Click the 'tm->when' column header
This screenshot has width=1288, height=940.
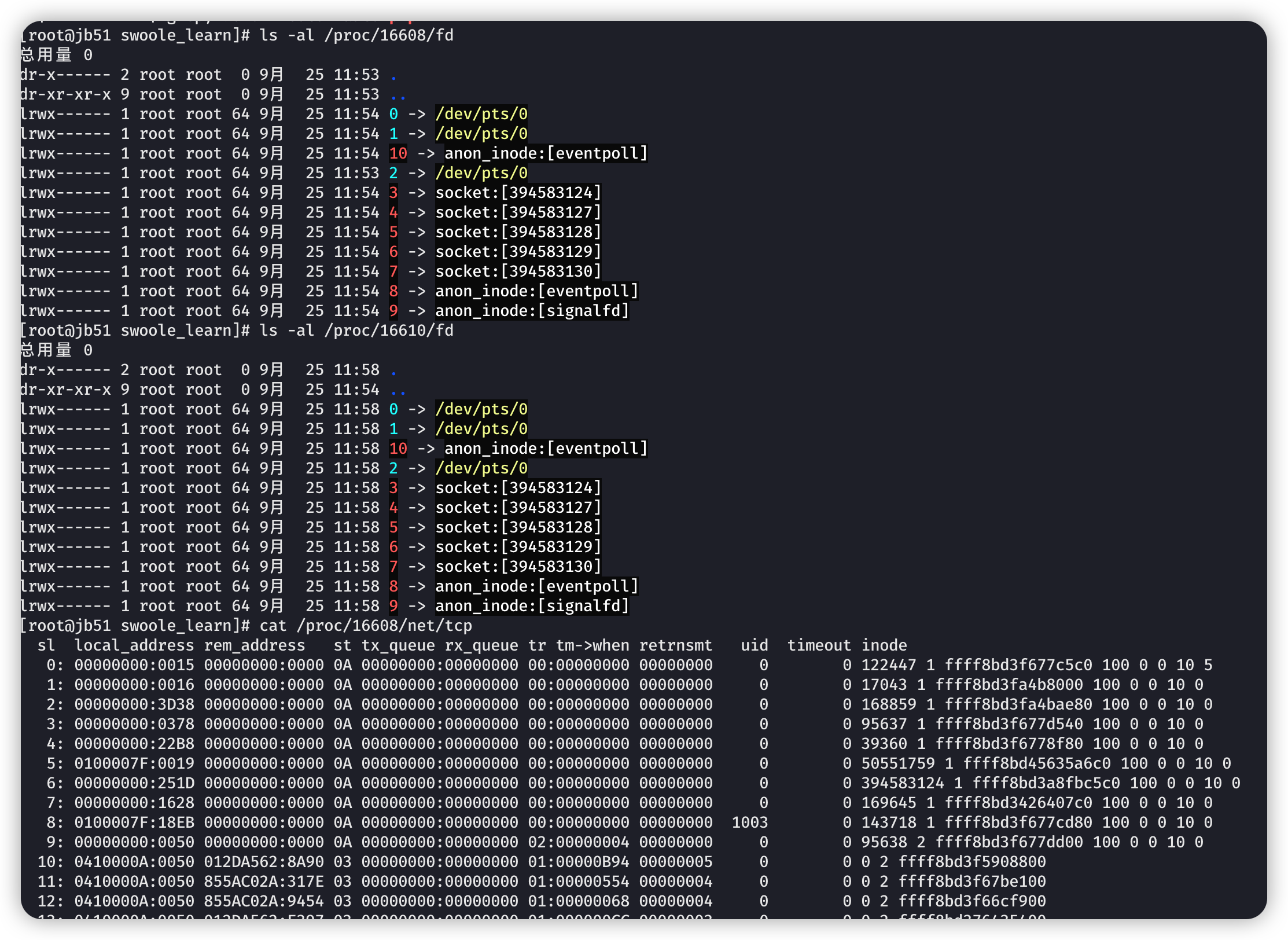(593, 645)
